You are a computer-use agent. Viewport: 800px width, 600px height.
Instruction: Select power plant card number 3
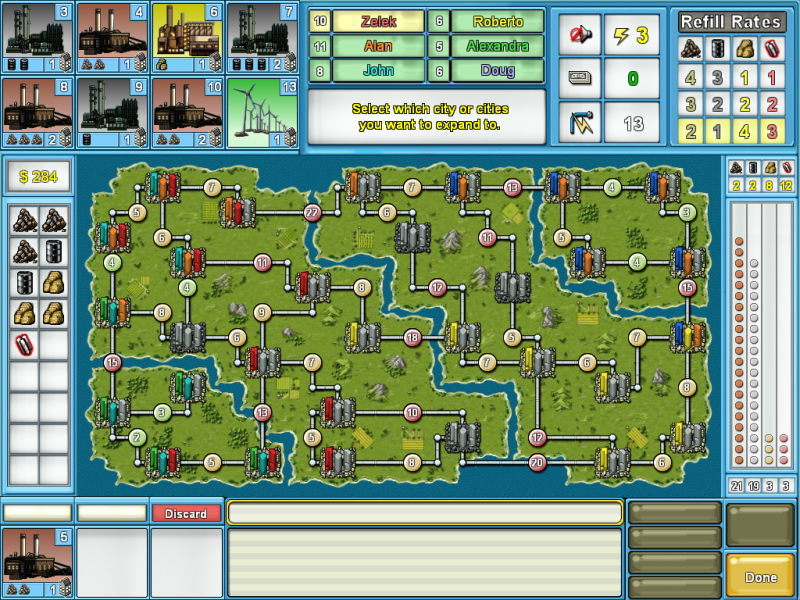[x=37, y=38]
